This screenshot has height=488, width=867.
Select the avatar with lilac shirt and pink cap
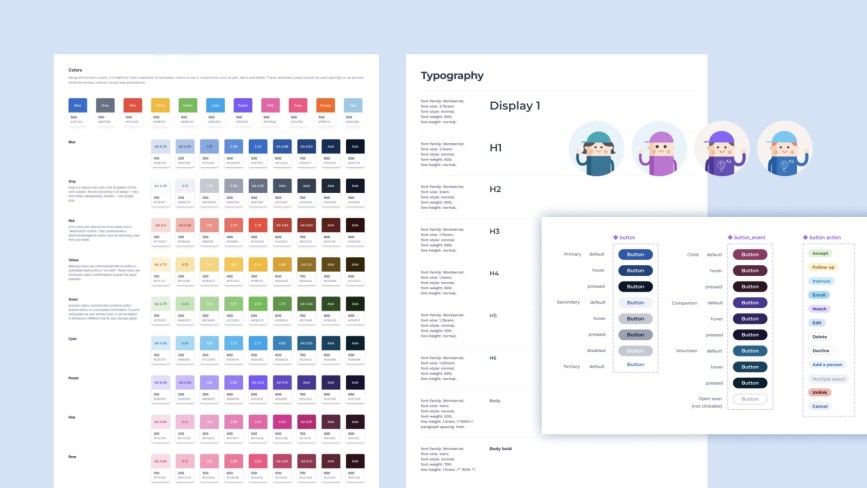coord(659,149)
